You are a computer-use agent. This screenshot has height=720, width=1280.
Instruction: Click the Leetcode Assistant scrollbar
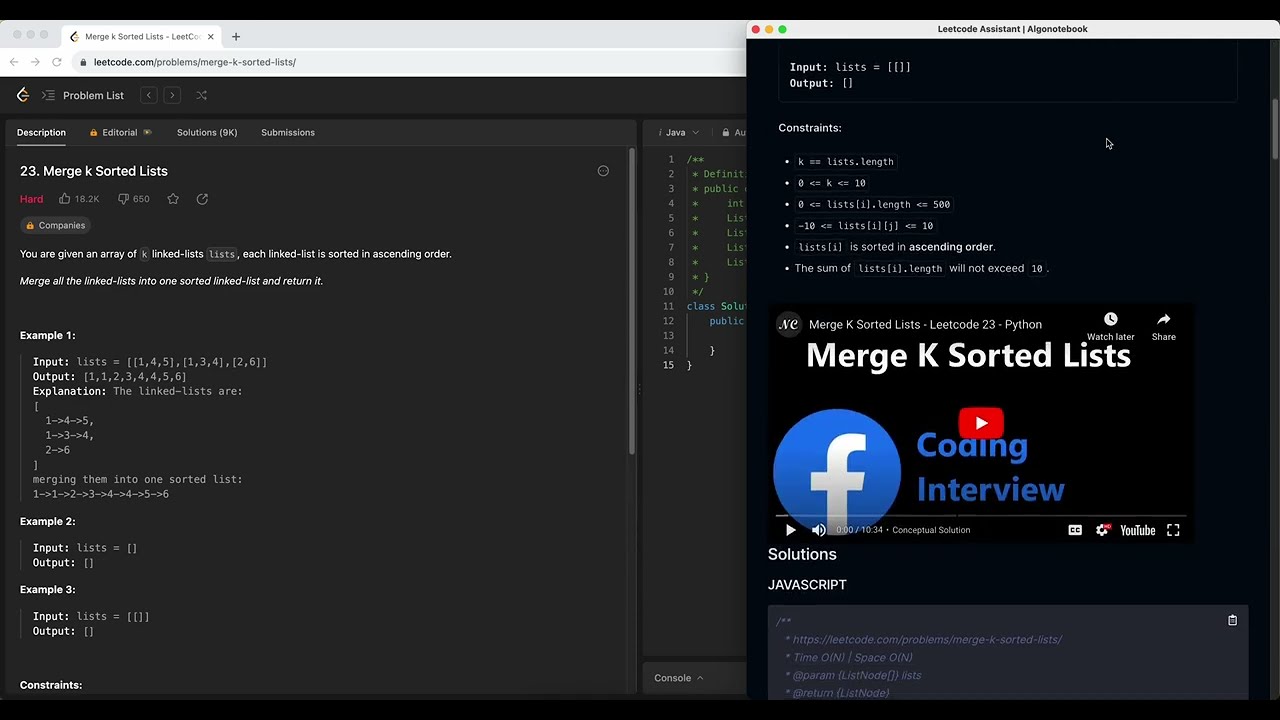(1275, 127)
